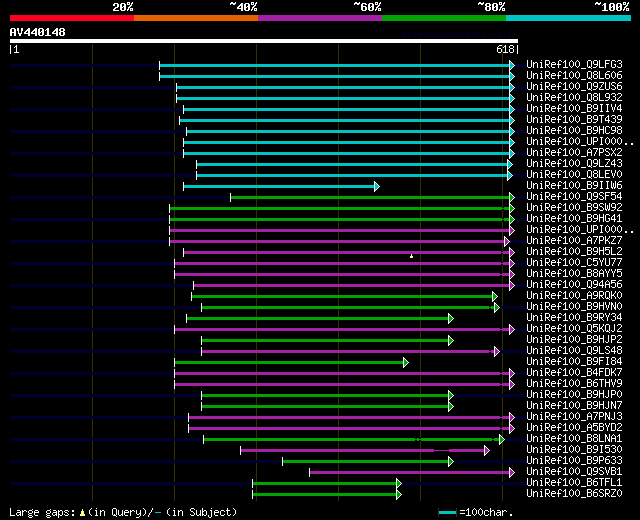Select the UniRef100_Q9SVB1 label
This screenshot has height=520, width=640.
pos(574,472)
